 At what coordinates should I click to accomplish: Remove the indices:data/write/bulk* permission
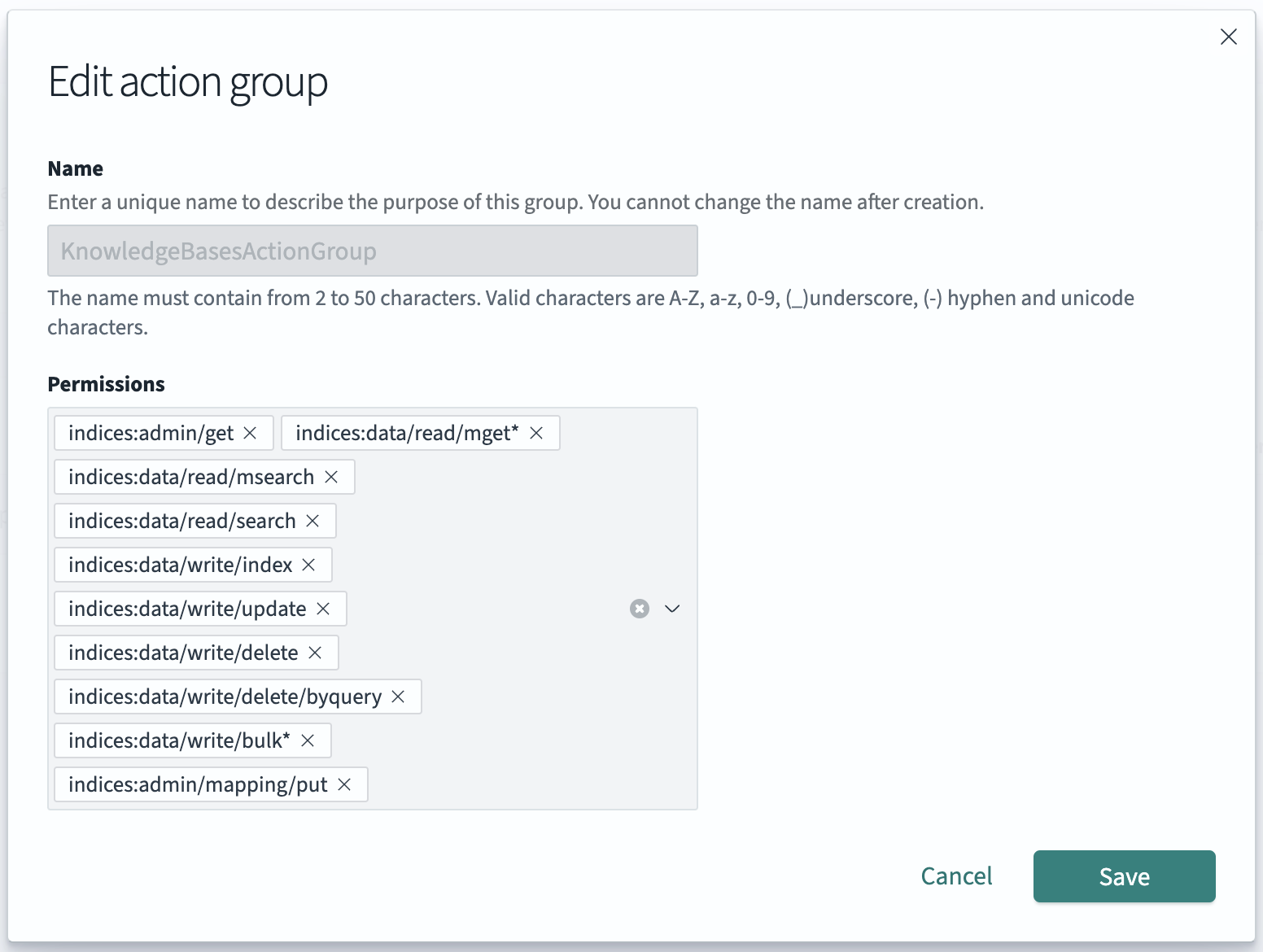(x=308, y=740)
